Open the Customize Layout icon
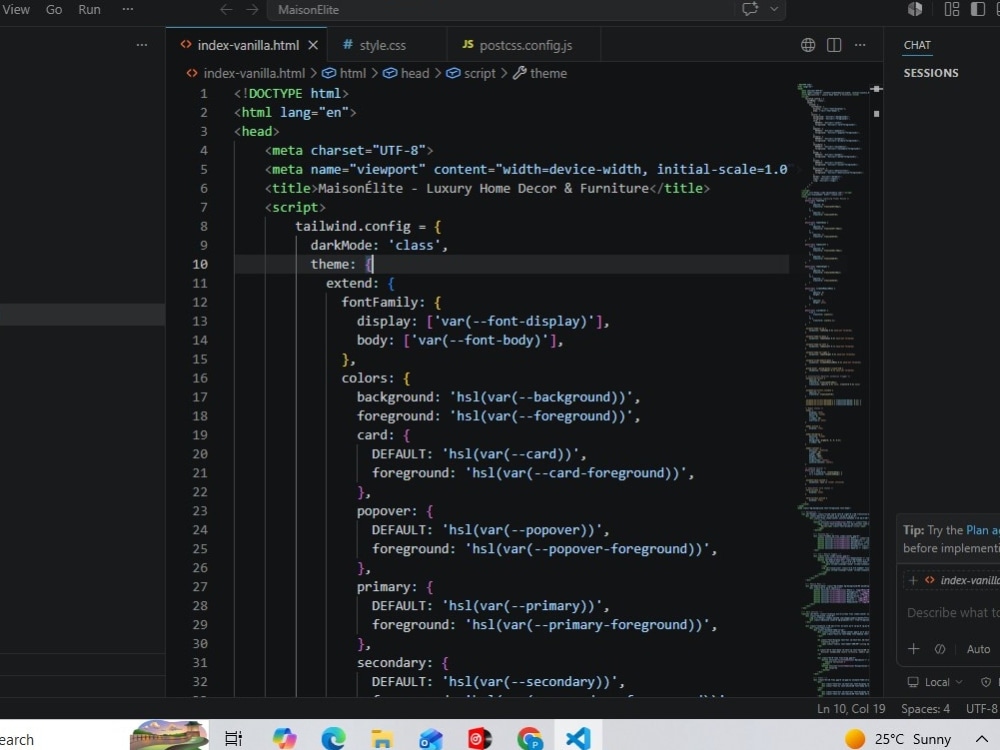This screenshot has width=1000, height=750. point(952,9)
